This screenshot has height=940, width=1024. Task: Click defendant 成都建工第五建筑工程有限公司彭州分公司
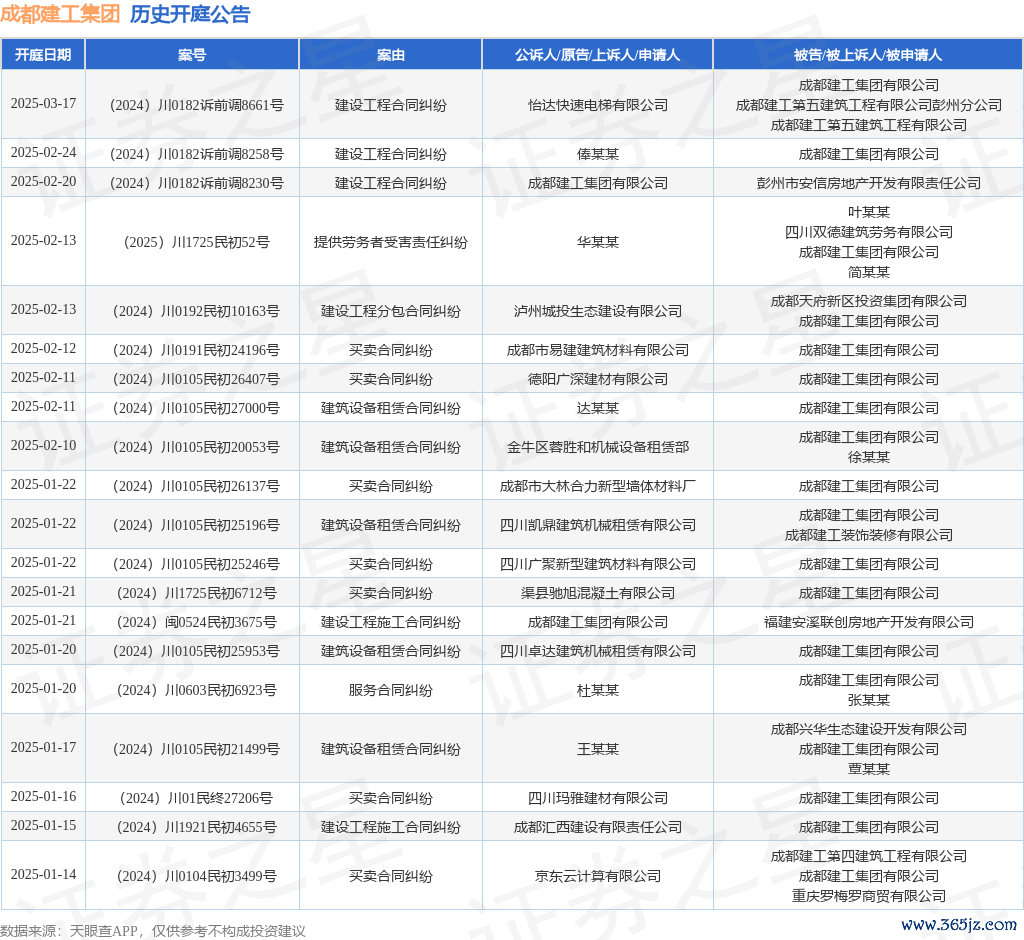[x=869, y=105]
